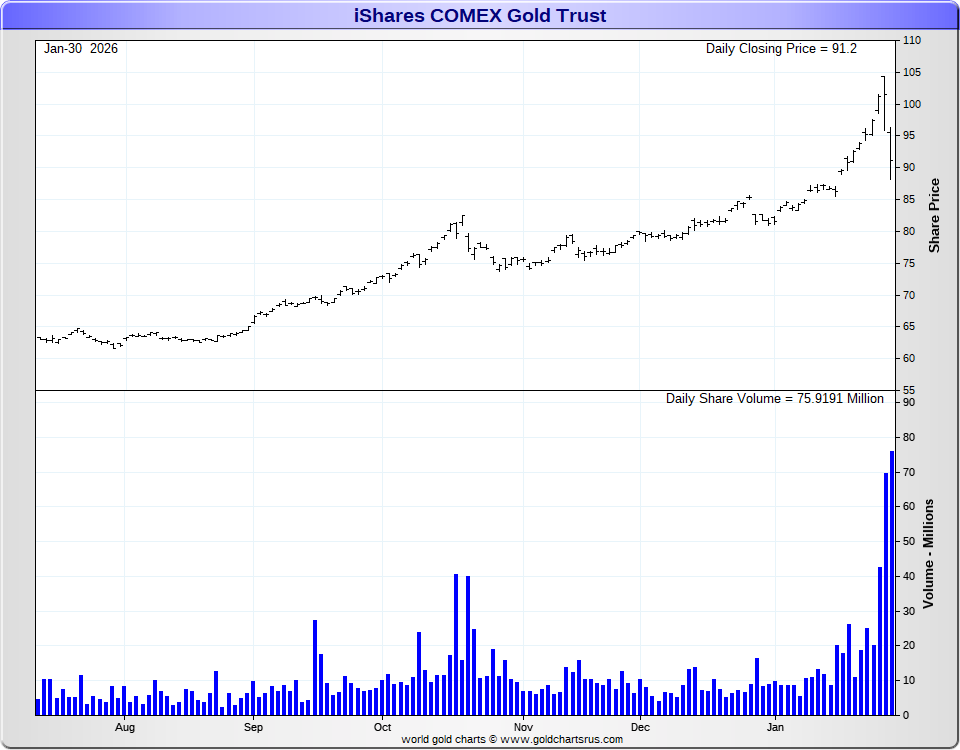Click the www.goldchartsrus.com credit text
The height and width of the screenshot is (750, 960).
tap(561, 740)
